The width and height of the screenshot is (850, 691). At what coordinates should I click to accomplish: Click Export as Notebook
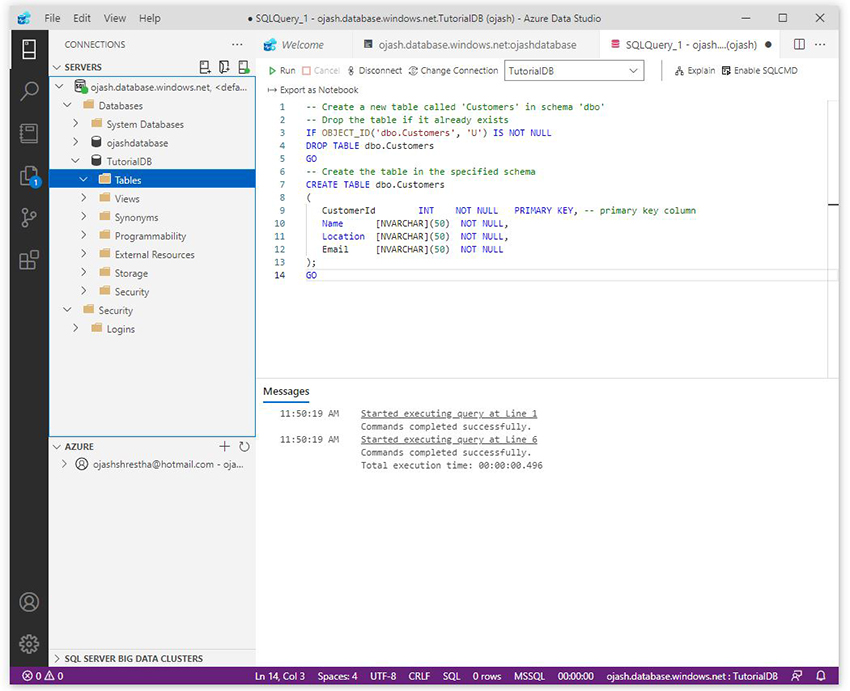pos(311,90)
